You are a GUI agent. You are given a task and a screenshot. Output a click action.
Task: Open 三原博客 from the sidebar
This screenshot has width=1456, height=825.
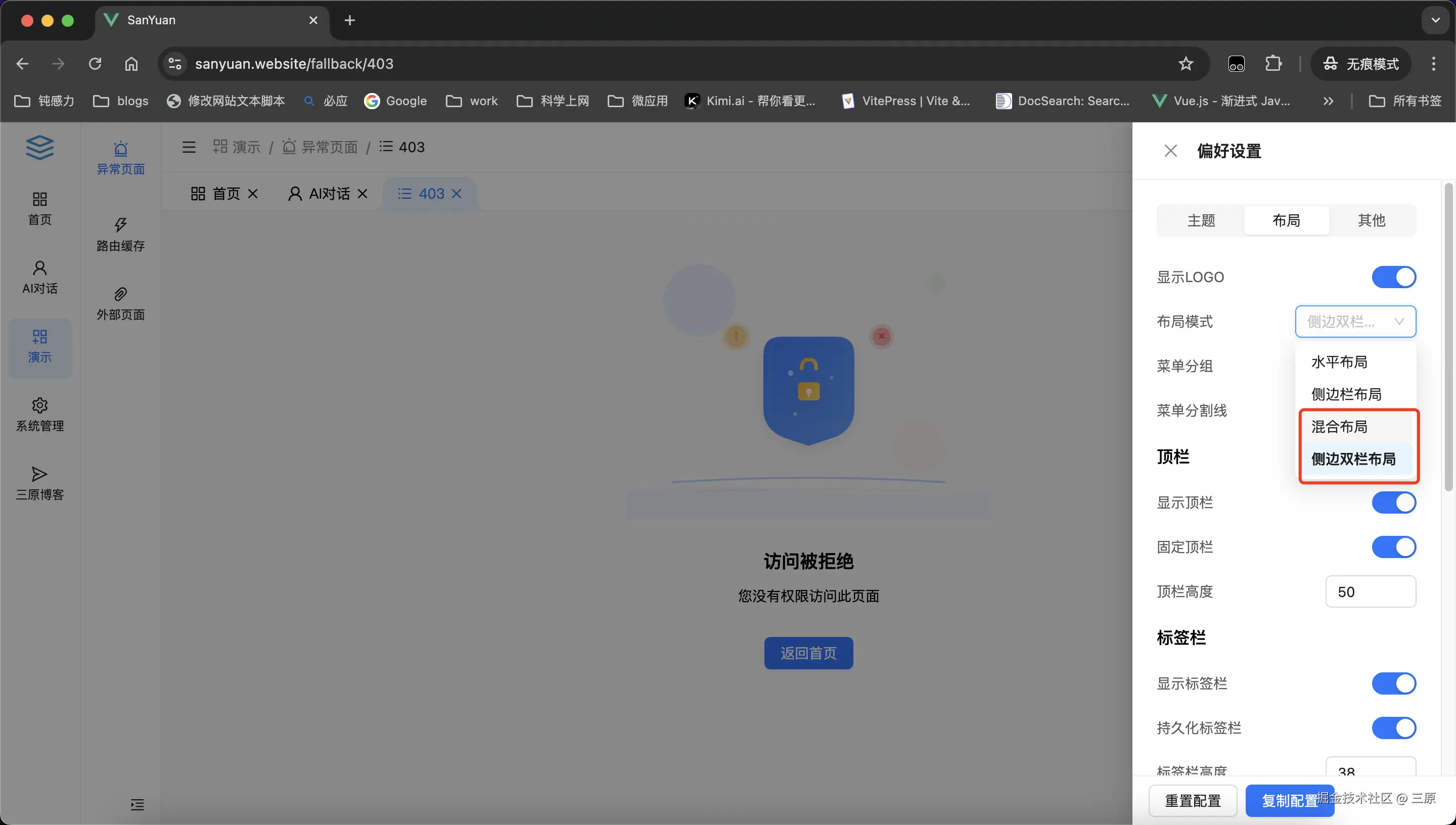pos(39,481)
